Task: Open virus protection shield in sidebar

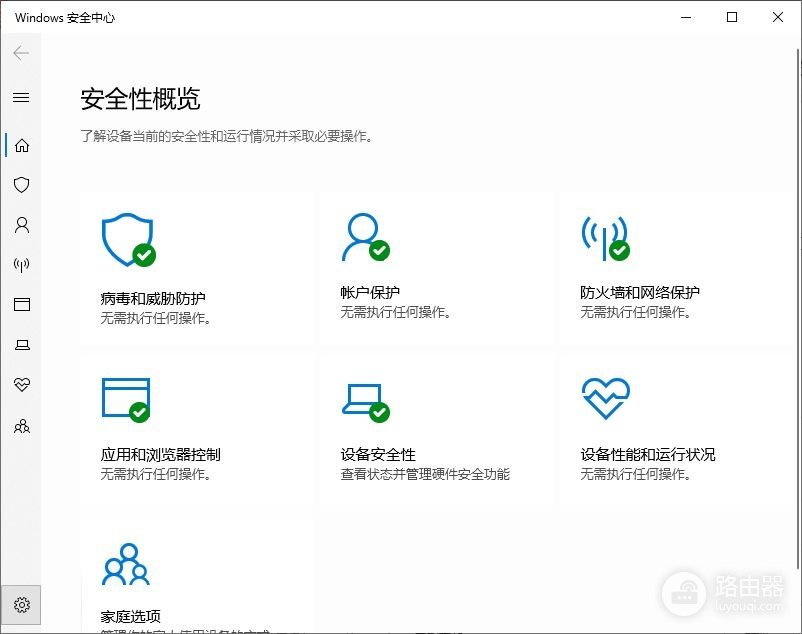Action: tap(21, 185)
